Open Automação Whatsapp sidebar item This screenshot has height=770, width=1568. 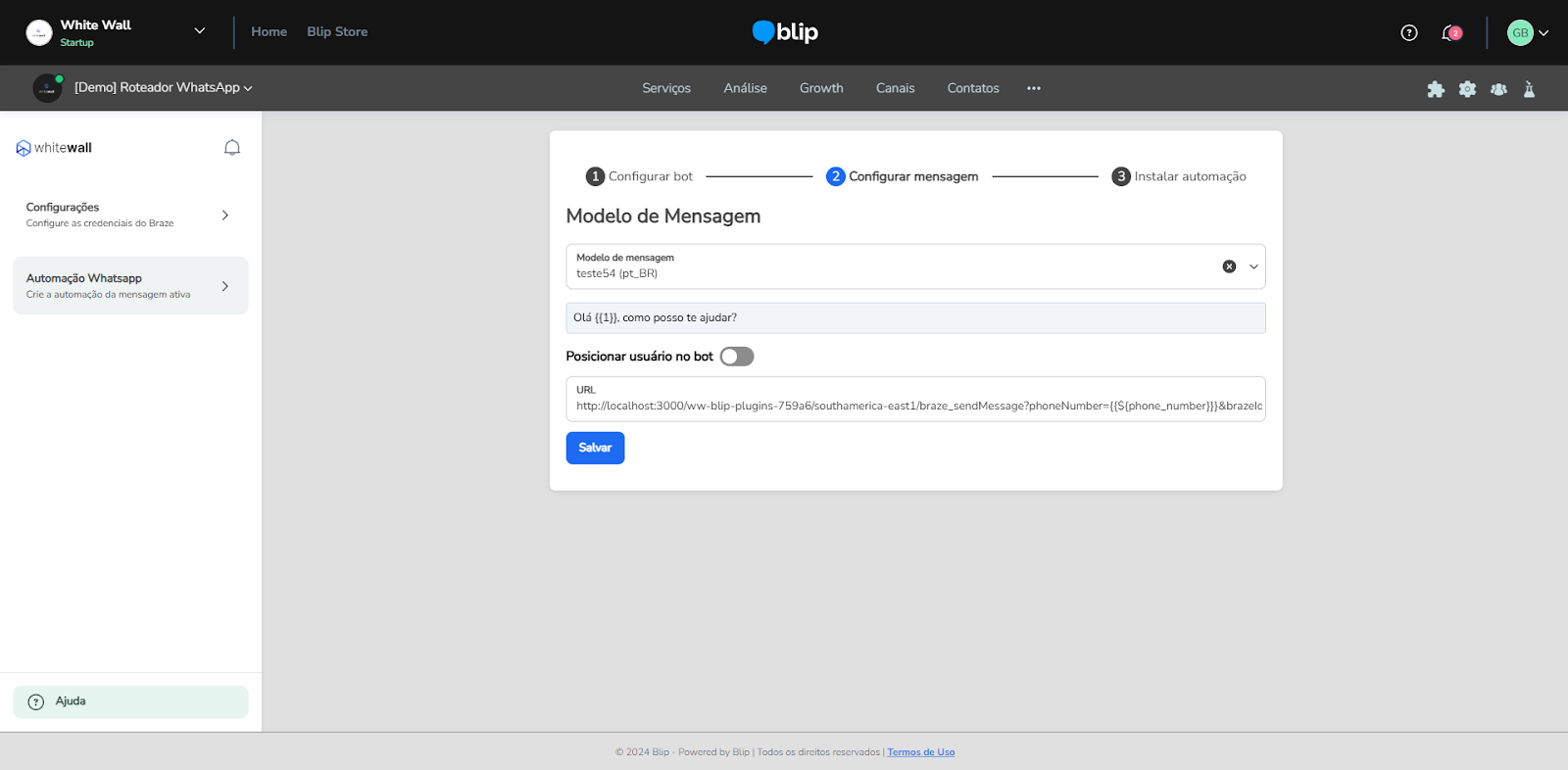pyautogui.click(x=130, y=286)
